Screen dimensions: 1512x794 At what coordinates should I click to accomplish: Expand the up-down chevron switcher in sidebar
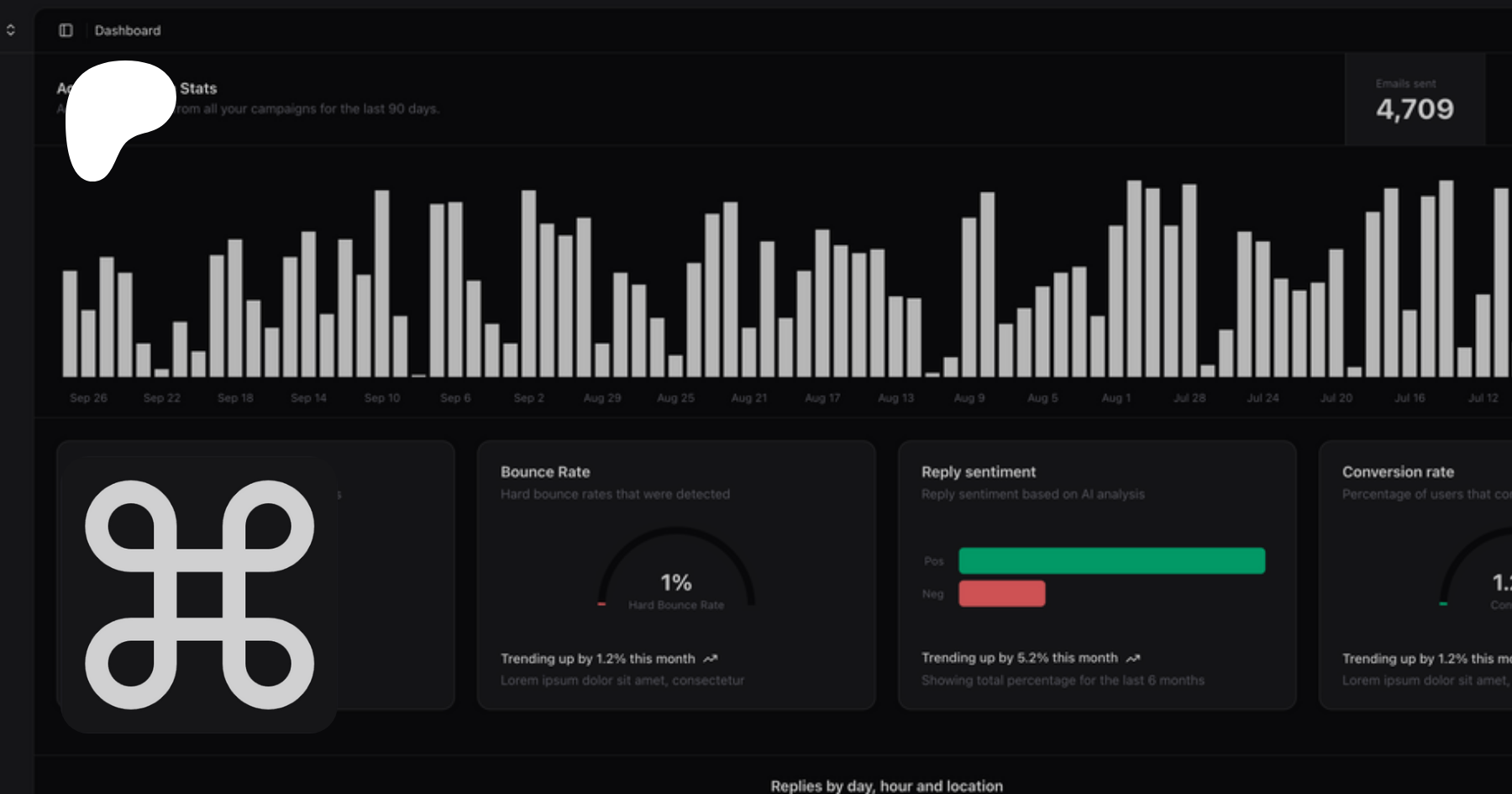(11, 30)
